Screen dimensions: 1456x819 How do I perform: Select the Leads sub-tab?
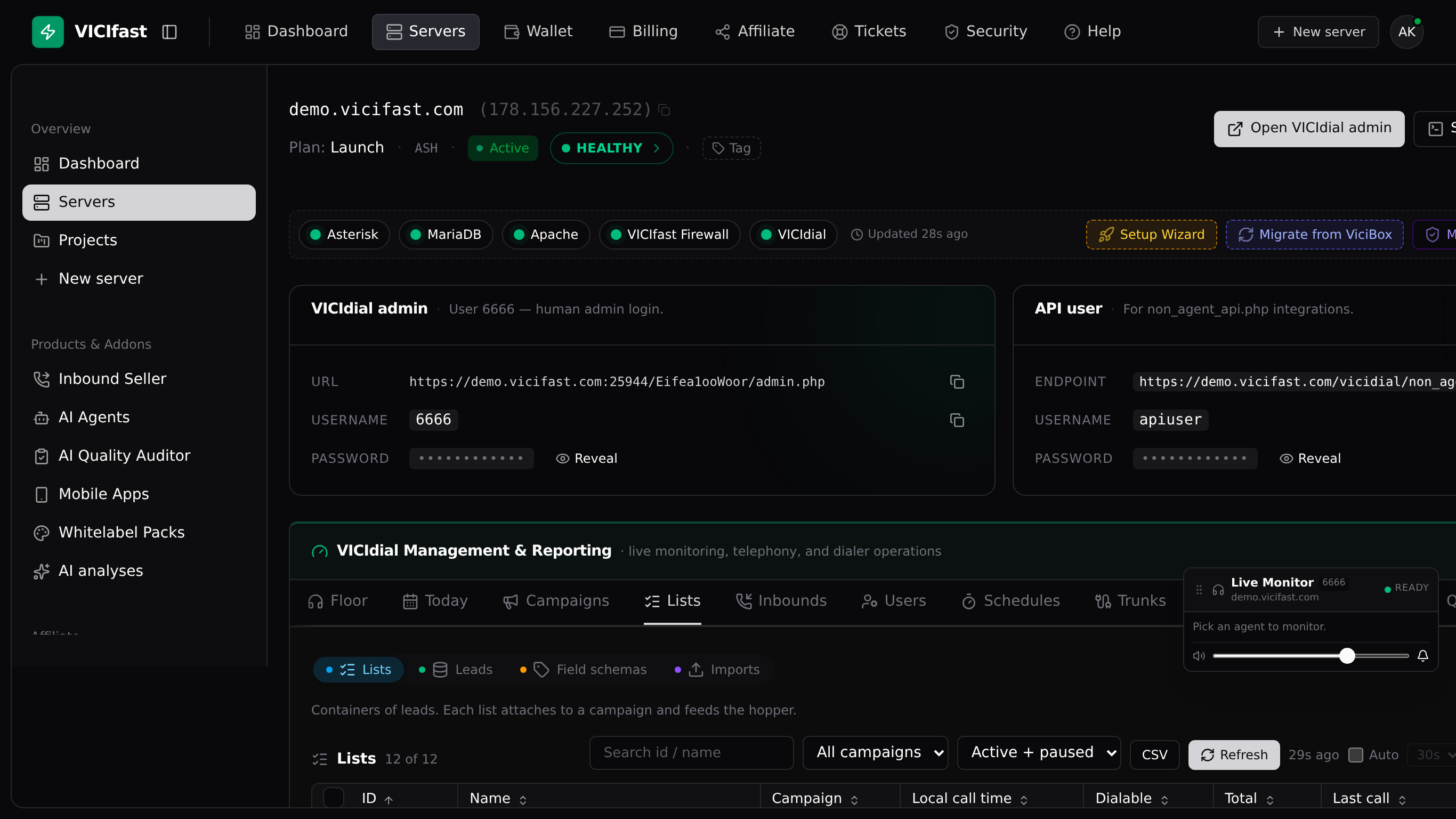point(456,670)
